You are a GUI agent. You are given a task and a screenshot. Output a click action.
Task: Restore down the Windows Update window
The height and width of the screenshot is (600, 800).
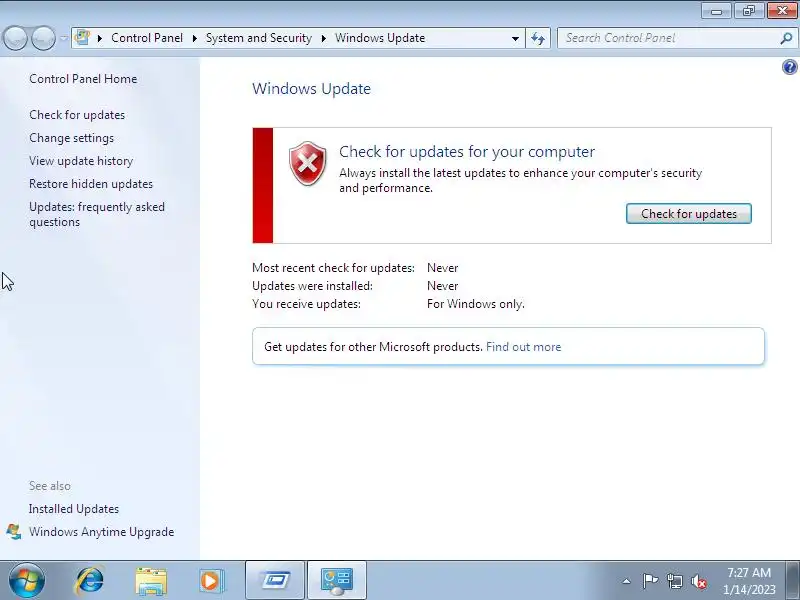[x=749, y=11]
